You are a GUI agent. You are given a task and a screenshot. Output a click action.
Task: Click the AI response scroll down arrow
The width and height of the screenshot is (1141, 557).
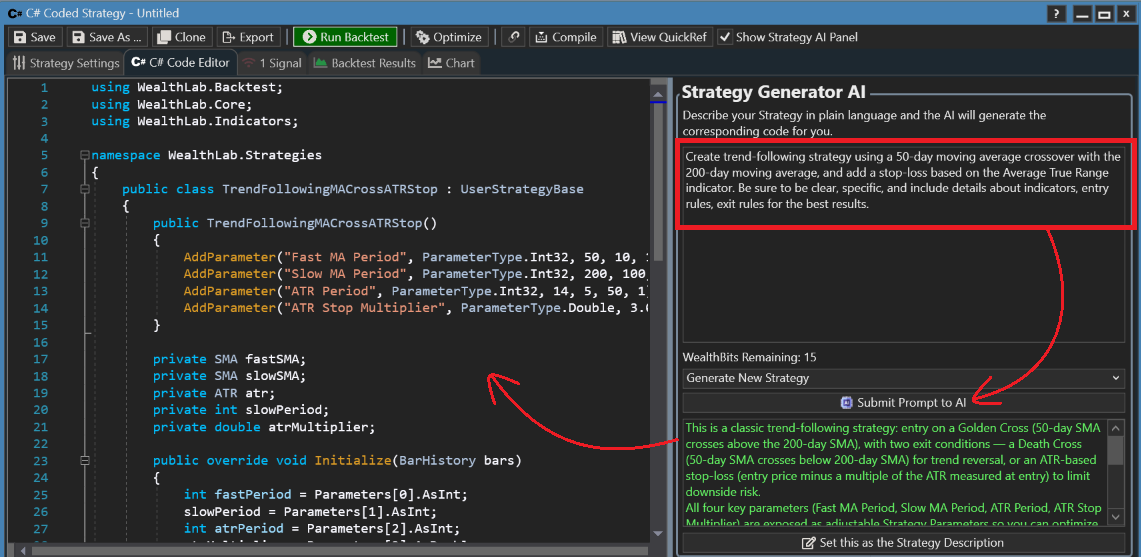1115,516
